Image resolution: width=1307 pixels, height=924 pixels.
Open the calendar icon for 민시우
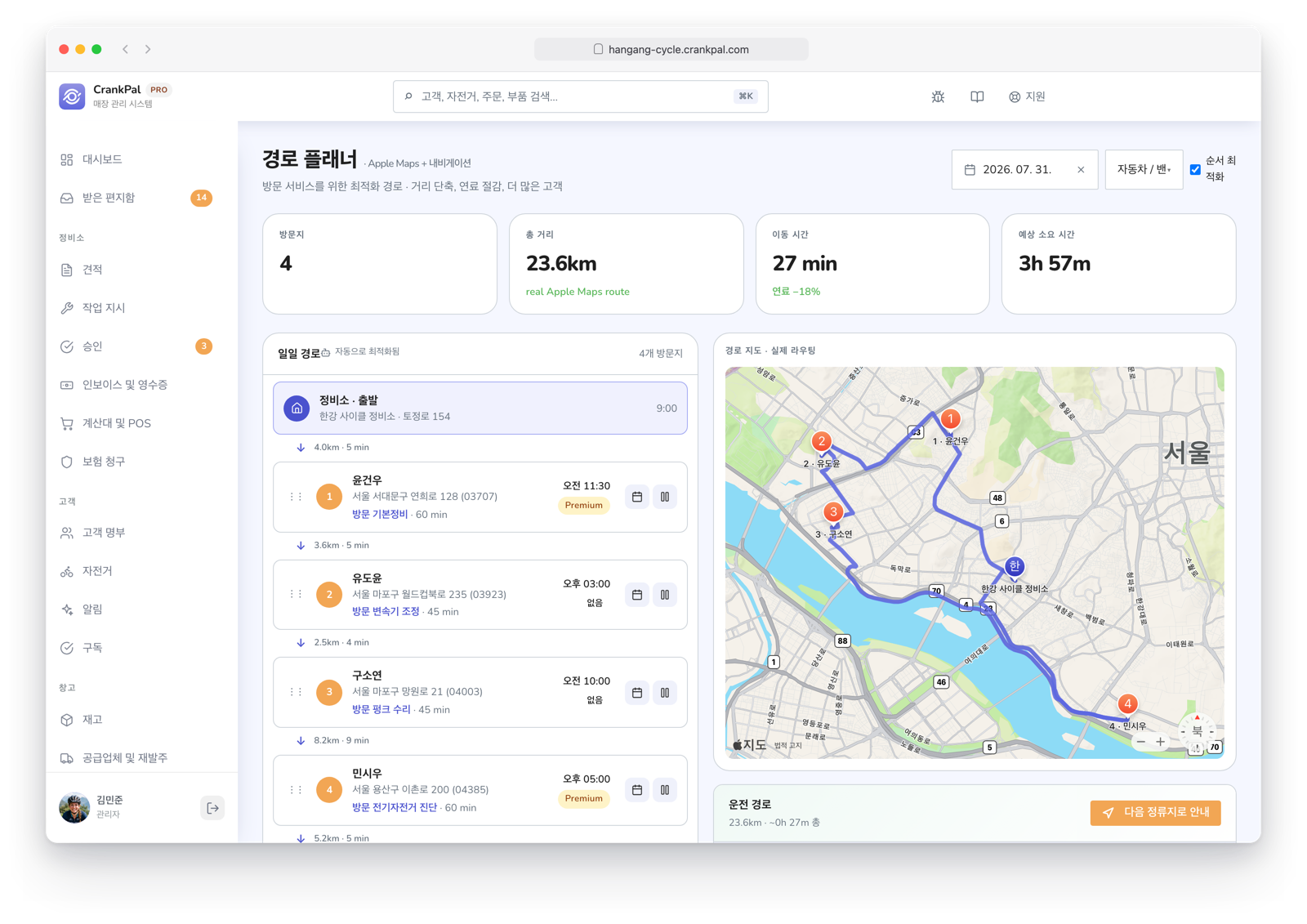coord(637,790)
